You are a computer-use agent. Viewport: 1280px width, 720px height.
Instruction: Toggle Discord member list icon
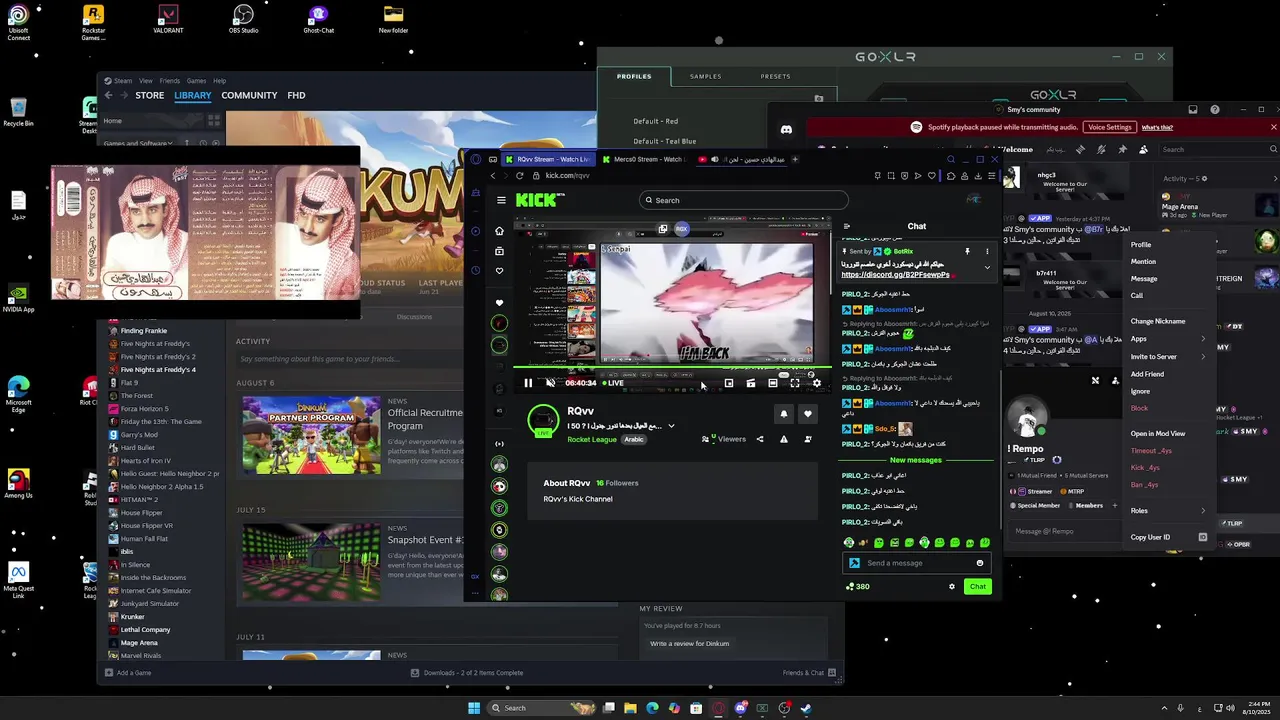click(x=1143, y=149)
